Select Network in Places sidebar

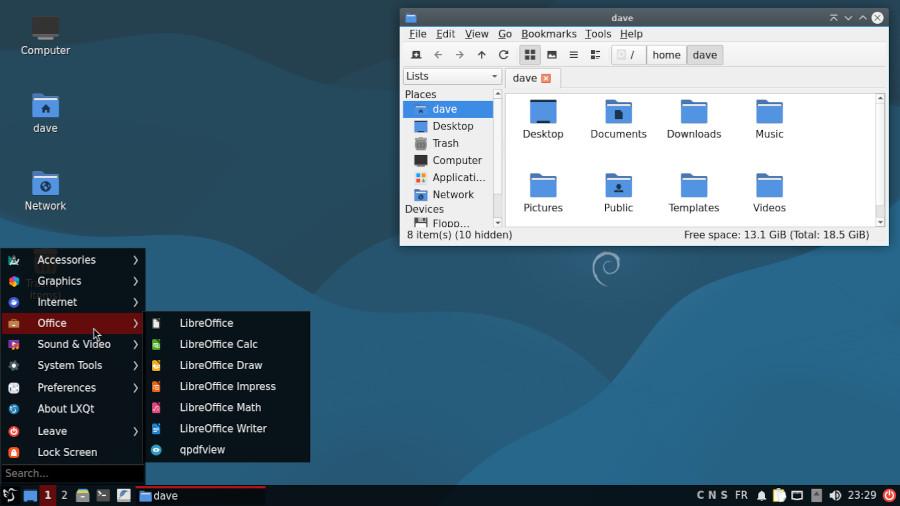pos(448,194)
